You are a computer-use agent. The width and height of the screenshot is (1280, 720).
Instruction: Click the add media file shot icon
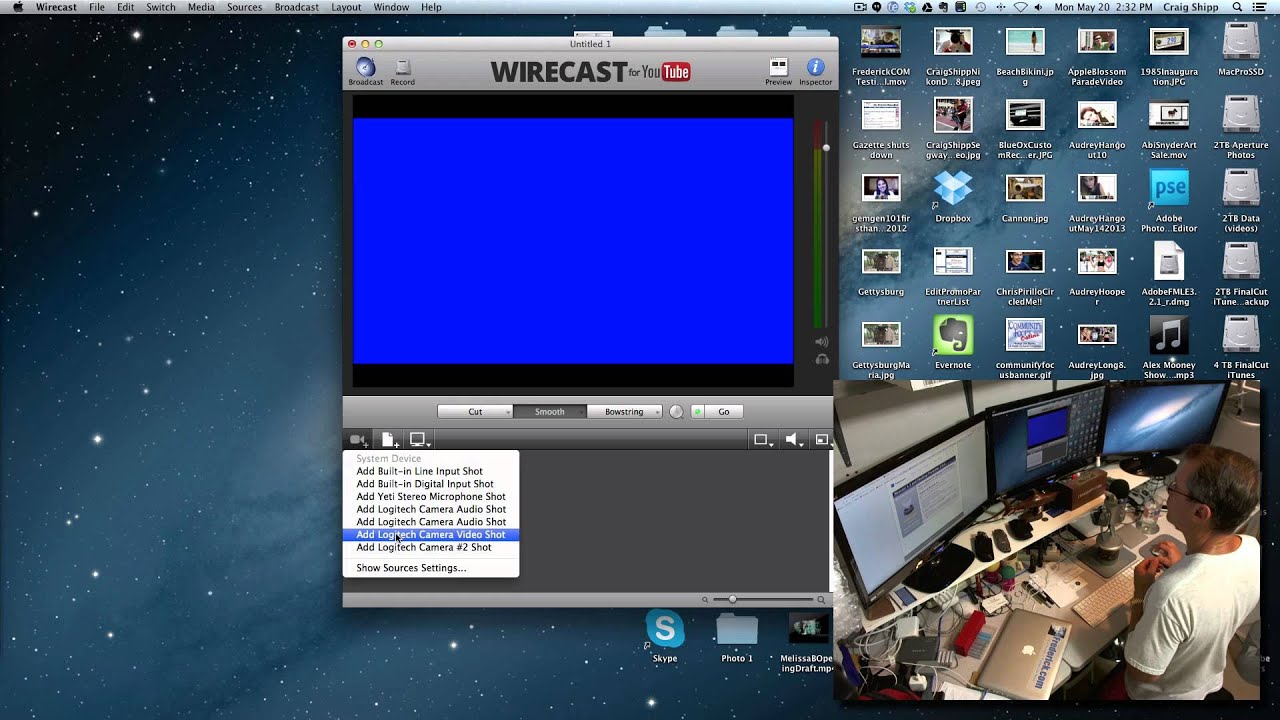click(x=390, y=440)
